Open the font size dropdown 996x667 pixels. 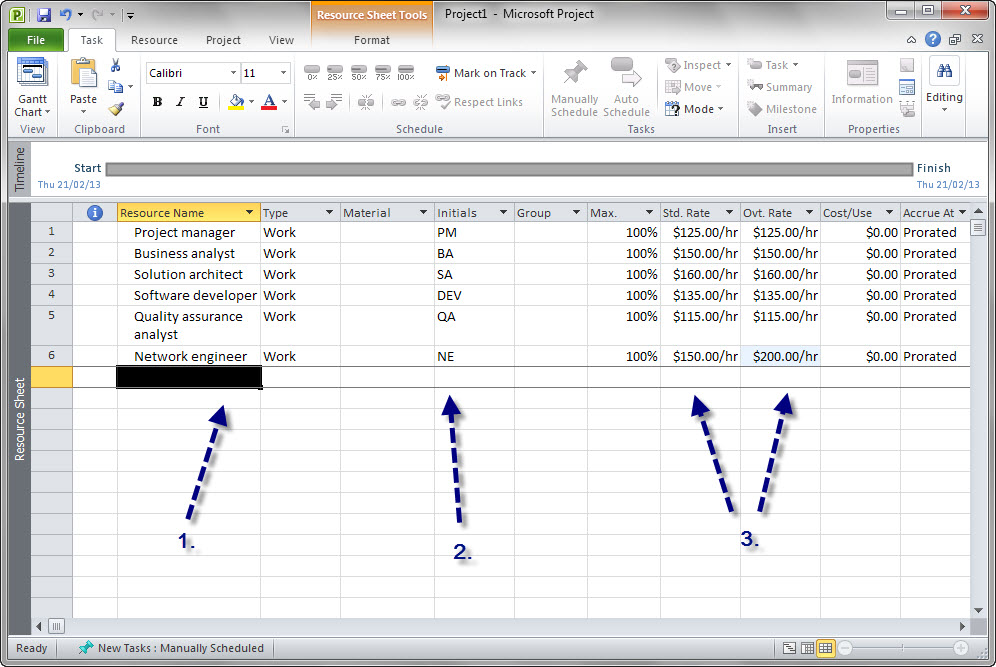click(281, 72)
